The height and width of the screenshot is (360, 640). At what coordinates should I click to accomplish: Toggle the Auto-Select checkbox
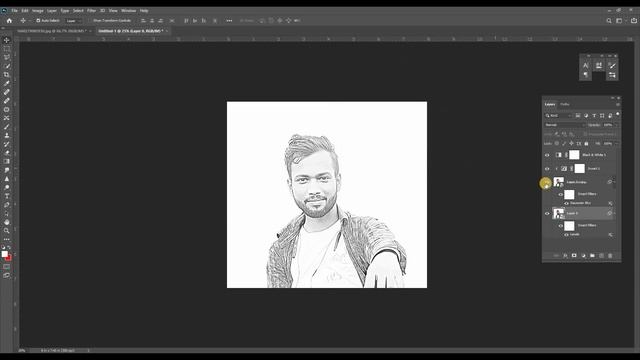38,20
